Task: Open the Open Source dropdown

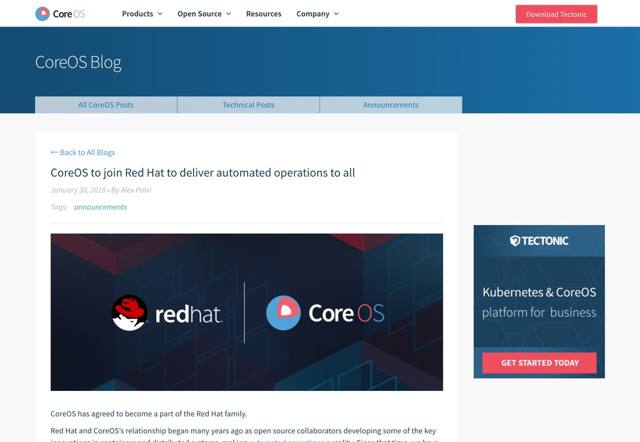Action: (203, 14)
